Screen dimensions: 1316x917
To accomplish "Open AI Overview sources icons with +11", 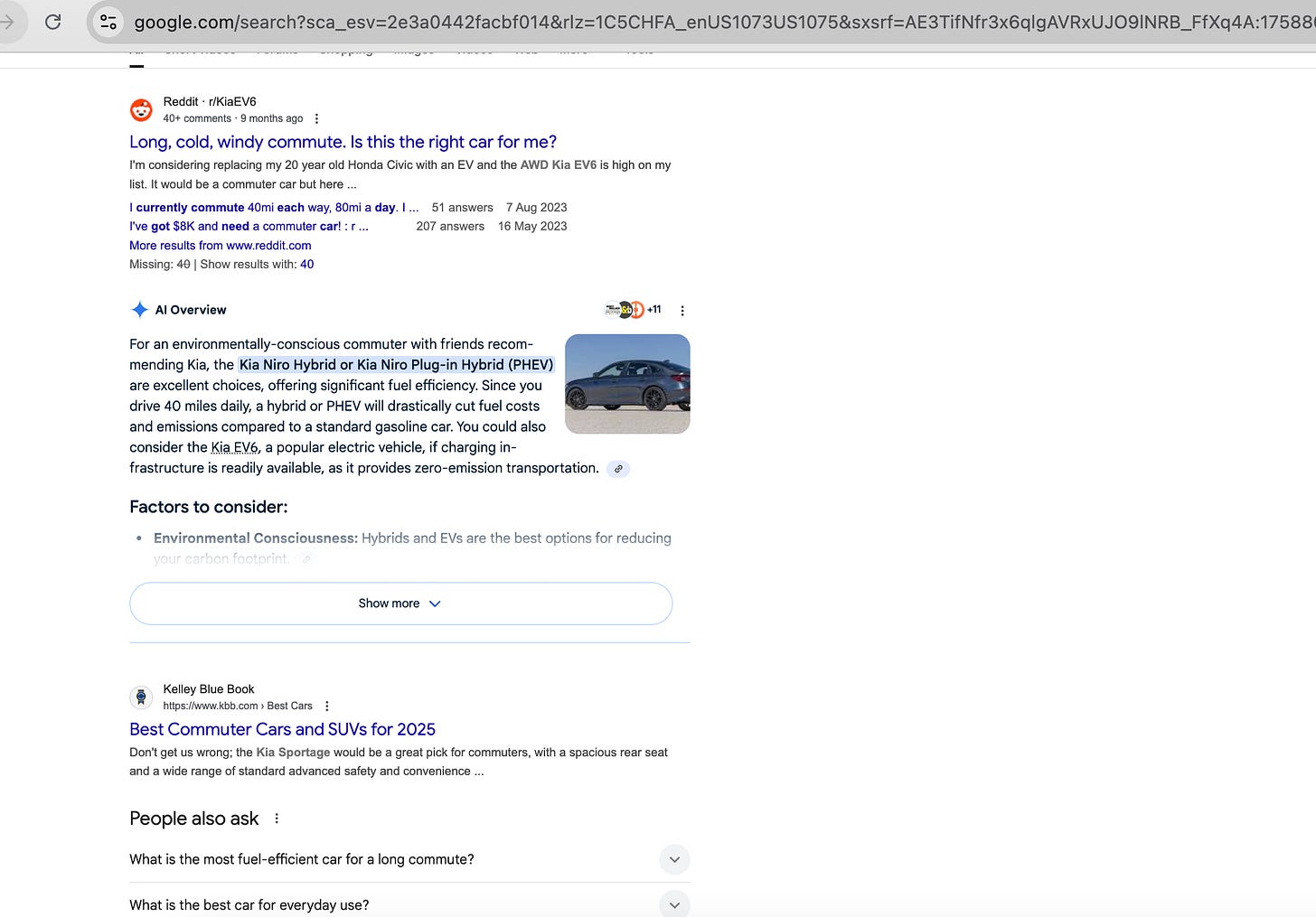I will click(633, 310).
